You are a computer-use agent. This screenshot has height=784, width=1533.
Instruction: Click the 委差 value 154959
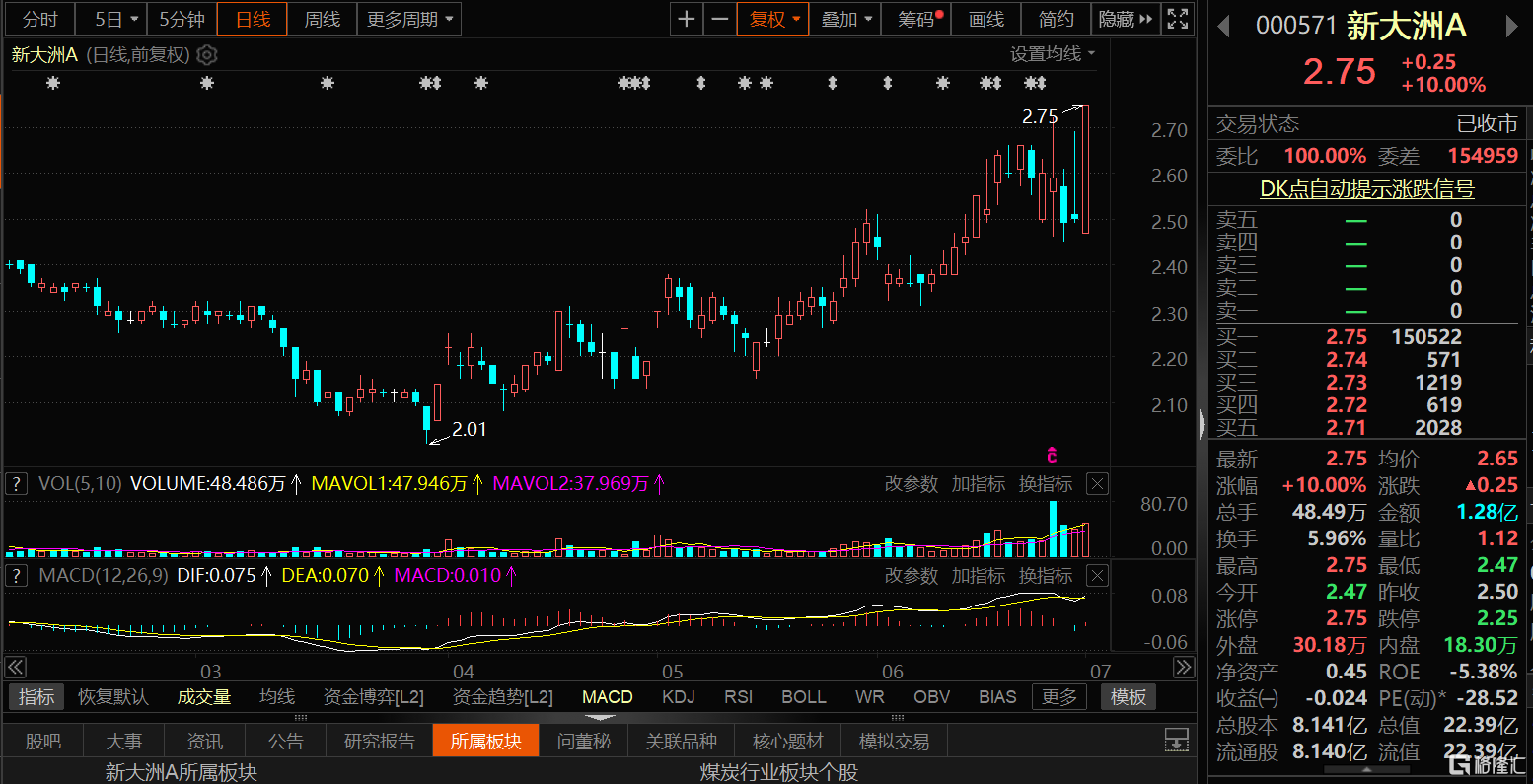tap(1483, 156)
